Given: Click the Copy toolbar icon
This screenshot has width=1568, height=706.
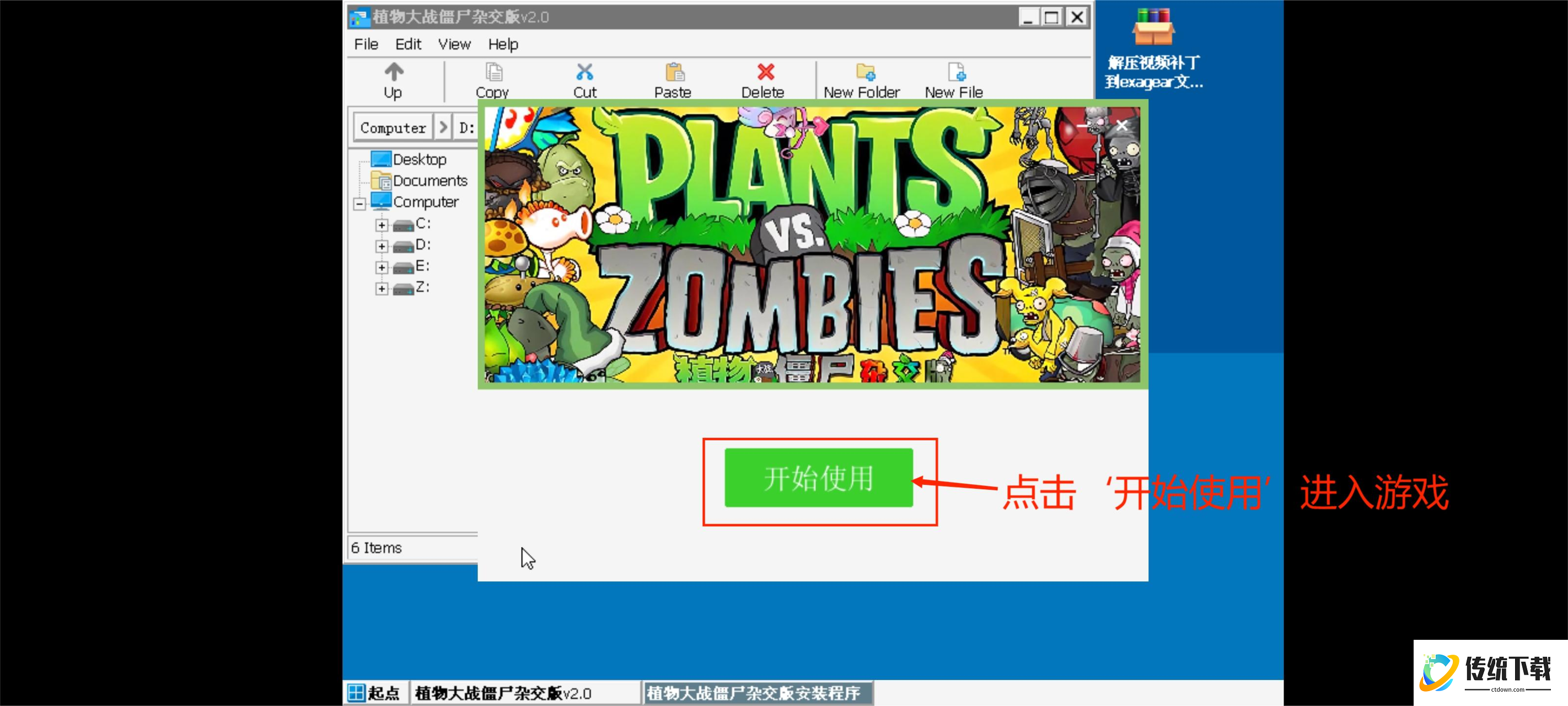Looking at the screenshot, I should point(493,72).
